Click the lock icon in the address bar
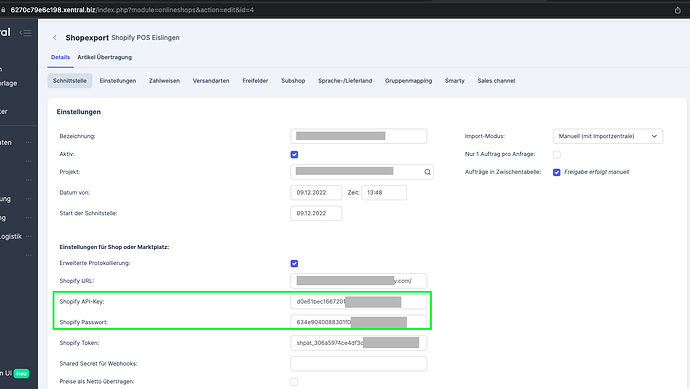Viewport: 690px width, 389px height. pos(4,10)
